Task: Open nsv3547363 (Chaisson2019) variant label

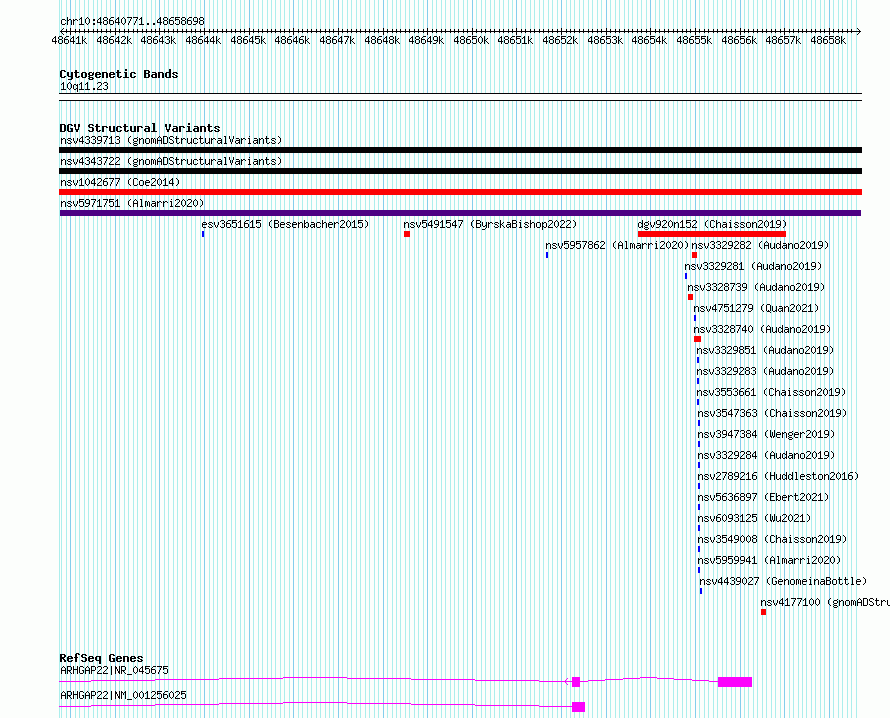Action: click(x=772, y=413)
